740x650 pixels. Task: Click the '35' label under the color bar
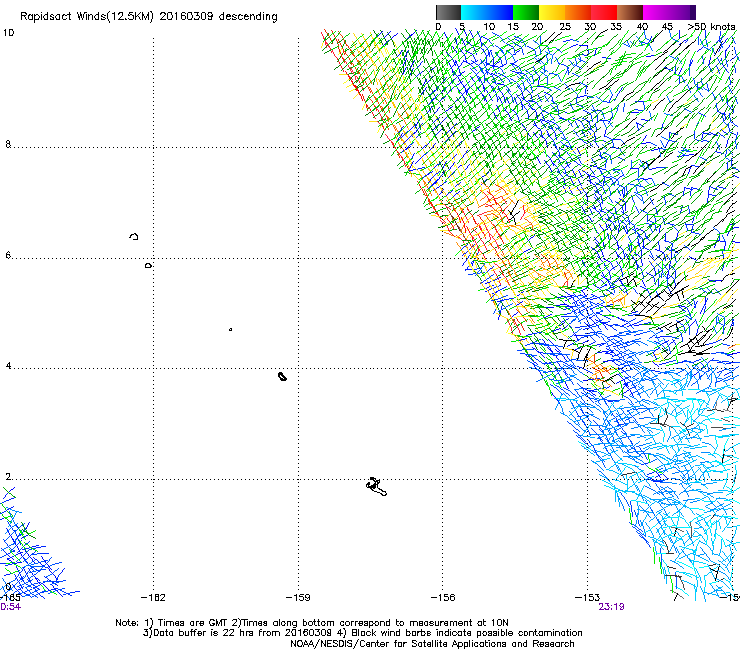coord(616,27)
